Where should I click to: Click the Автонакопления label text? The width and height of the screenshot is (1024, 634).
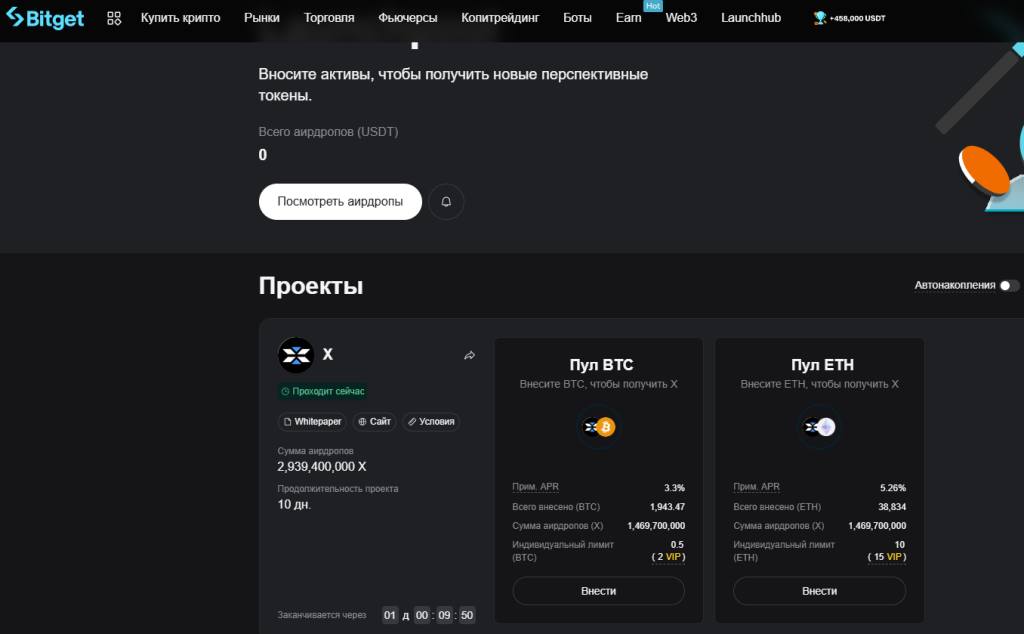pos(955,285)
